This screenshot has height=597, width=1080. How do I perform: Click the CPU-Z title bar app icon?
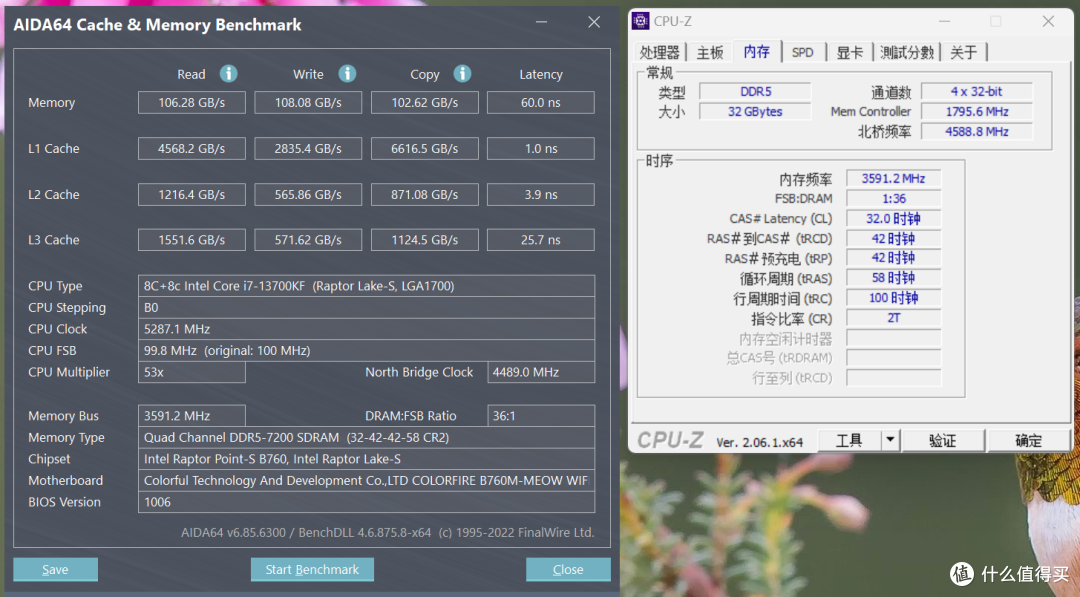tap(640, 21)
